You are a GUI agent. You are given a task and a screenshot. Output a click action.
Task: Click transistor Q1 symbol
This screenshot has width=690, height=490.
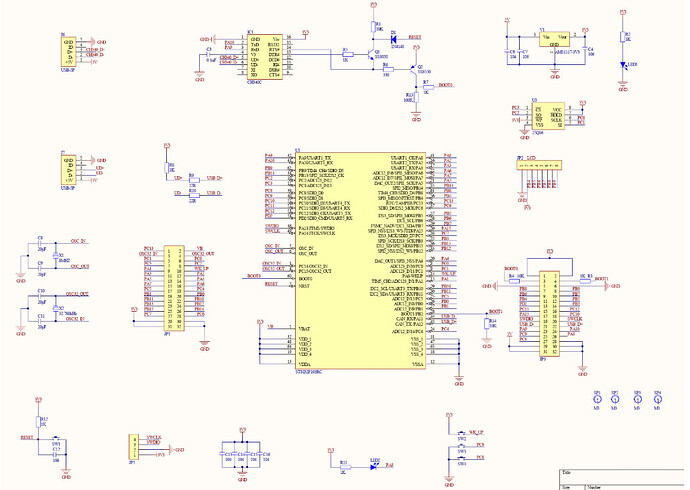[x=370, y=55]
